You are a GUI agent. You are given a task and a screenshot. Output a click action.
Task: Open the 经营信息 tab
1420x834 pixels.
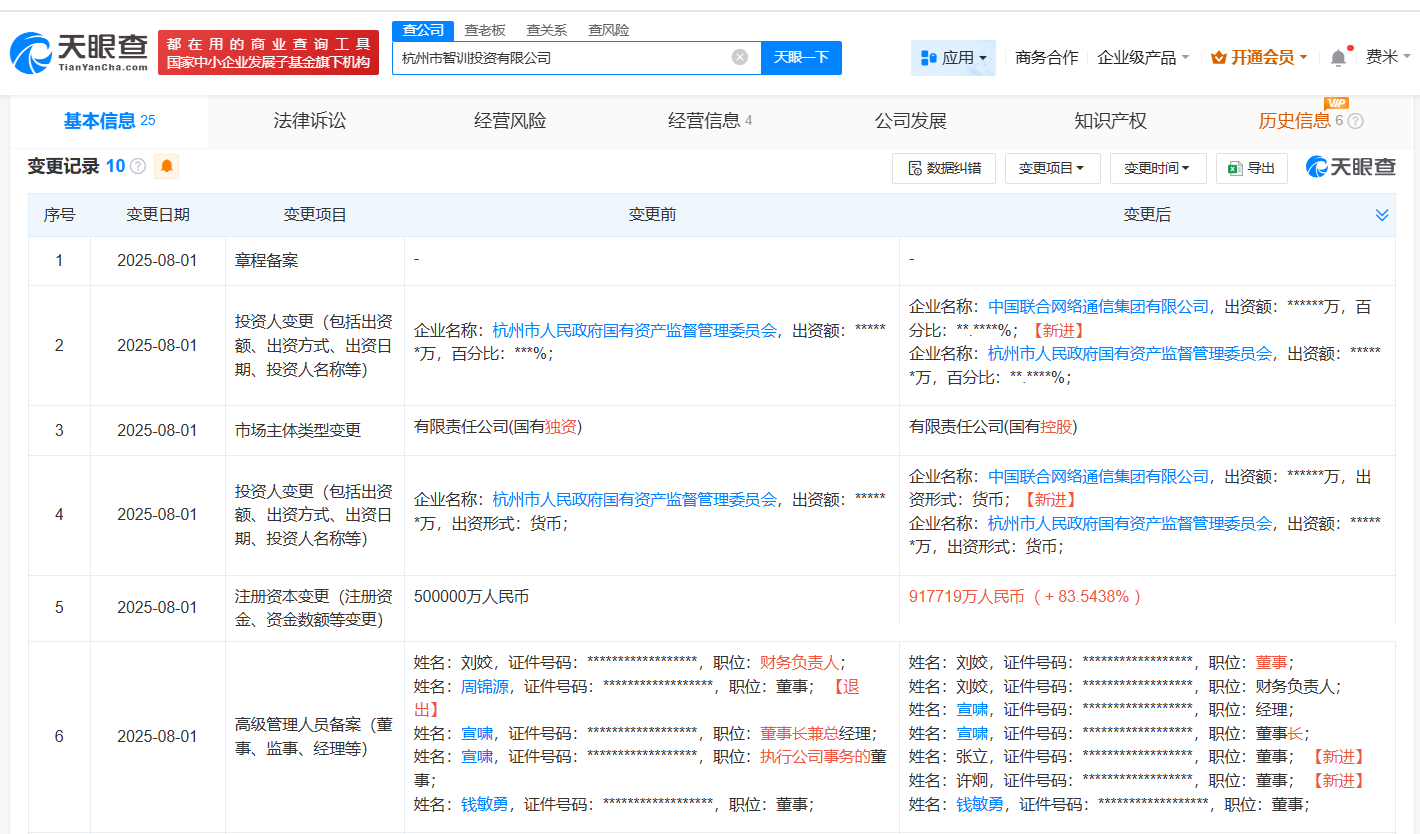[710, 121]
